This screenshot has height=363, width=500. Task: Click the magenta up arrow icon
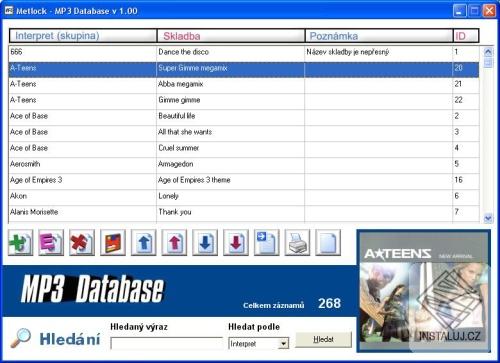point(174,242)
